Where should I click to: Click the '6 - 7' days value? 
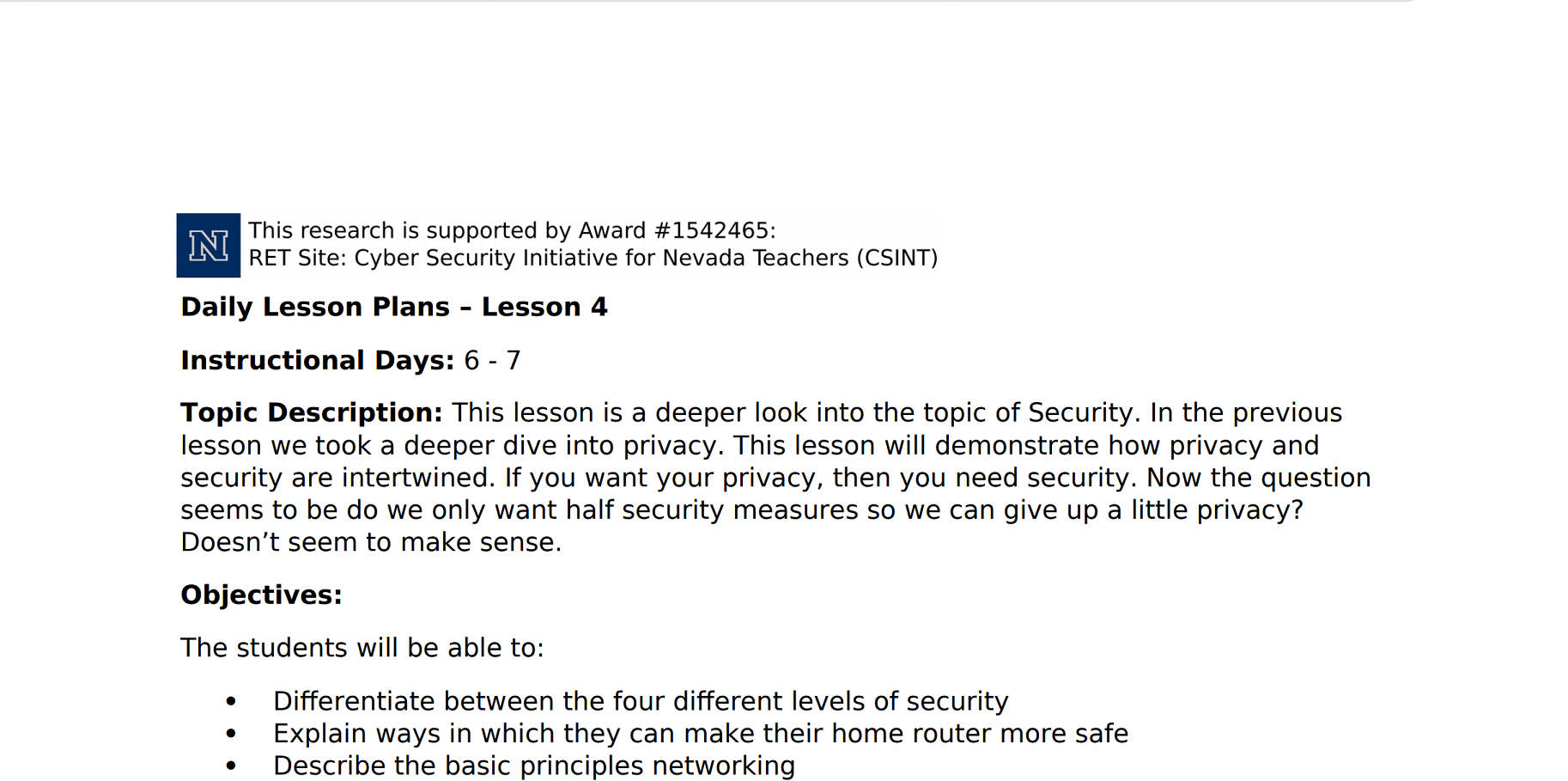coord(492,360)
